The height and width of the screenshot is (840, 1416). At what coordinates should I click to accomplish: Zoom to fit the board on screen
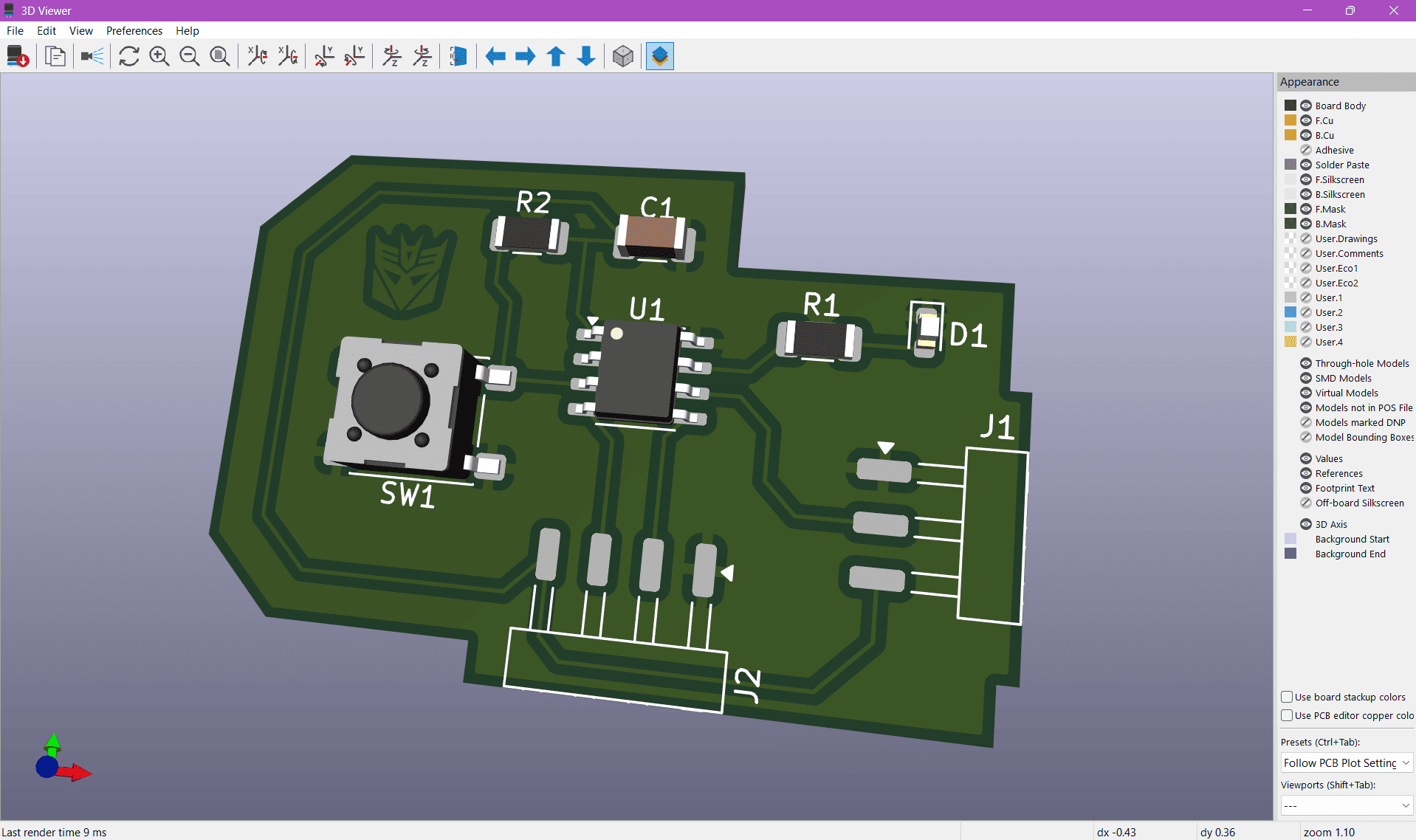[219, 56]
